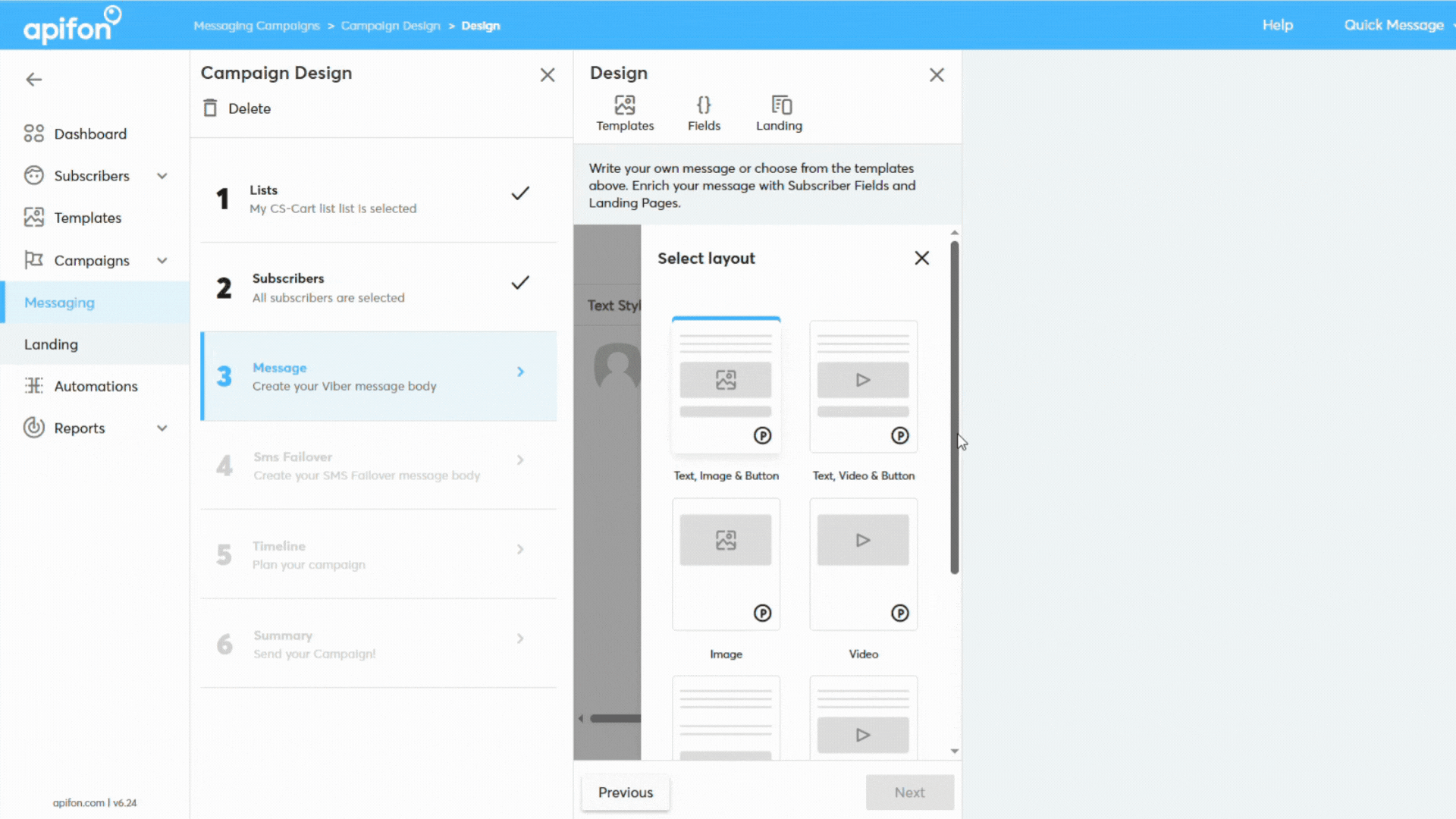Select the Automations icon in sidebar
1456x819 pixels.
point(33,386)
